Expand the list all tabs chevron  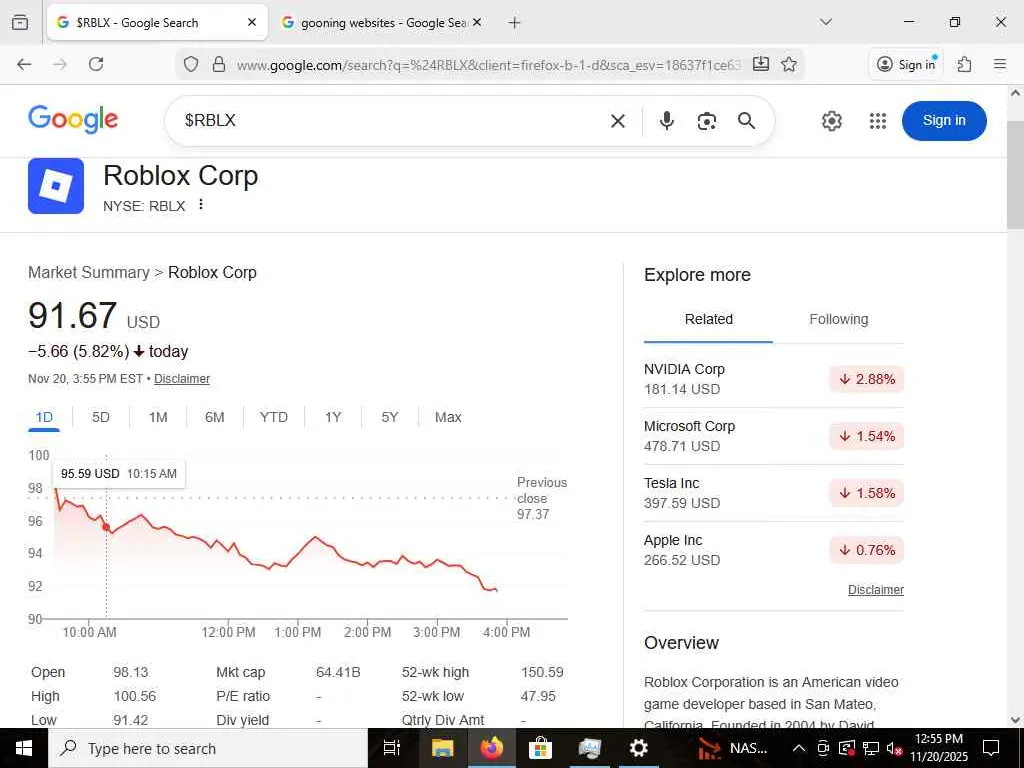(826, 22)
